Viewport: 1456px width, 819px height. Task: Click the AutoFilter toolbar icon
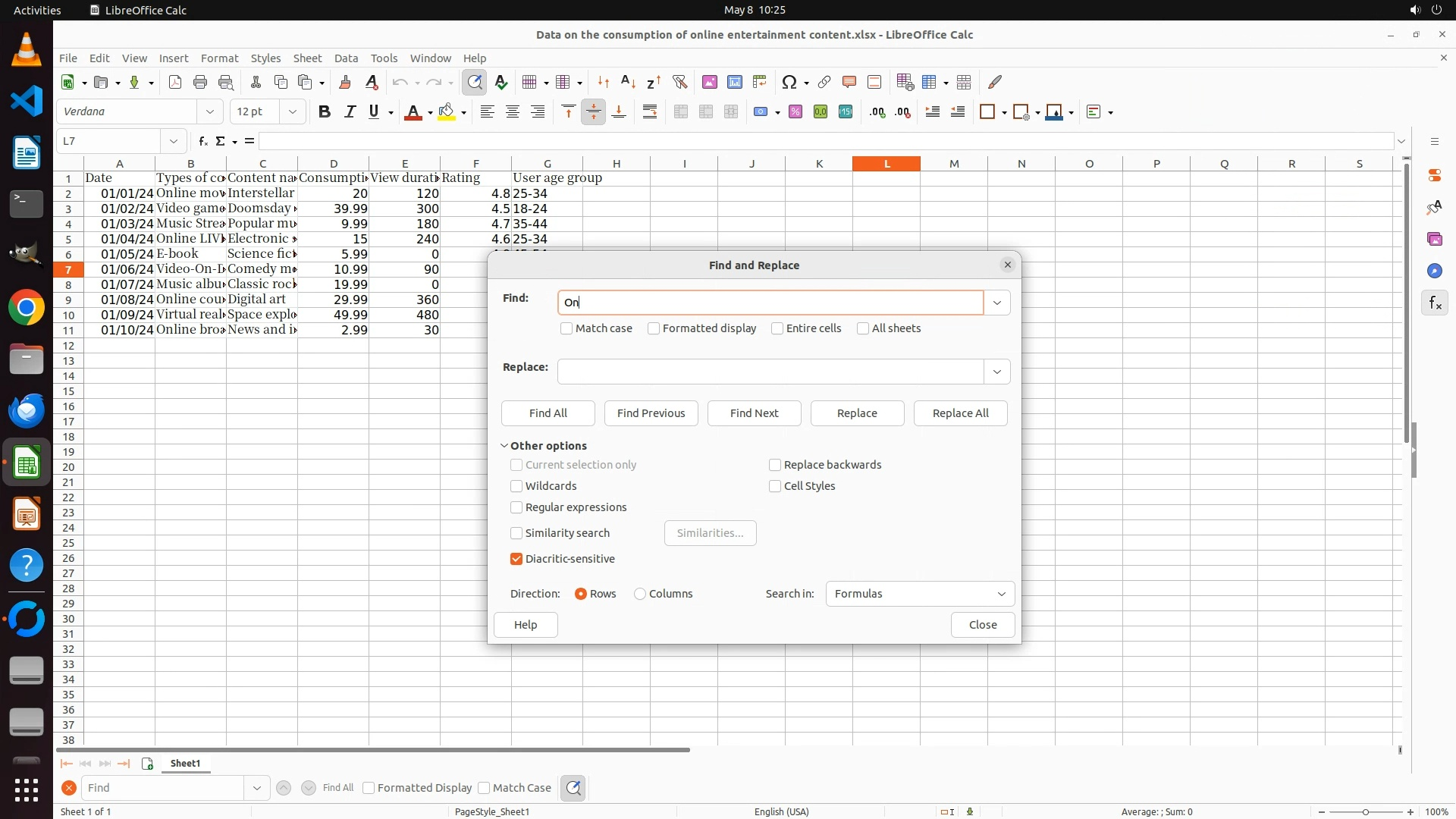(679, 82)
